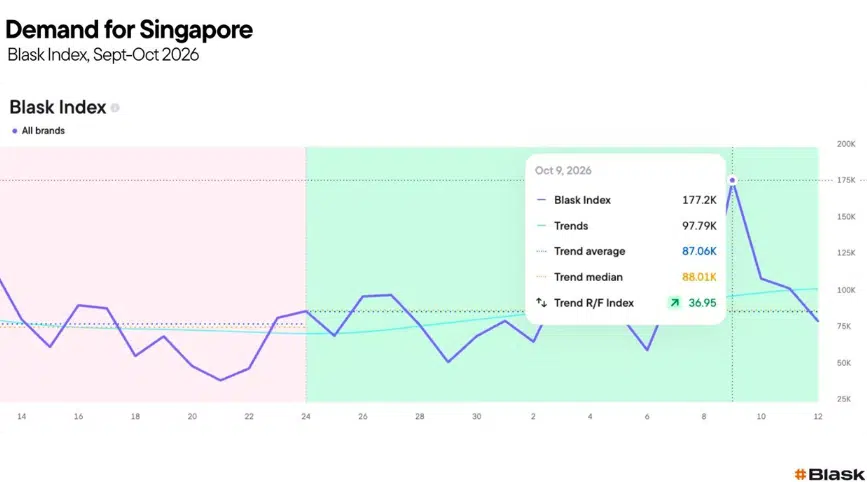Click the 100K y-axis label
The height and width of the screenshot is (482, 867).
pyautogui.click(x=846, y=290)
